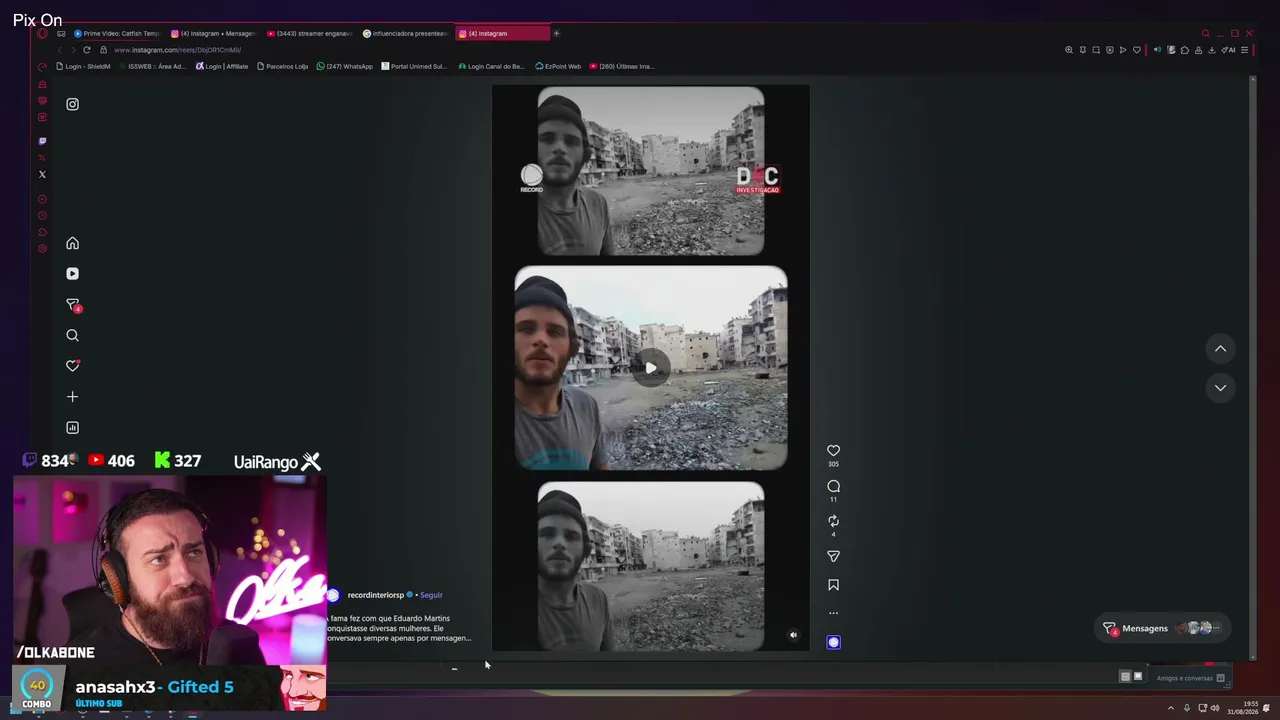Open the browser downloads icon
The image size is (1280, 720).
[x=1212, y=50]
